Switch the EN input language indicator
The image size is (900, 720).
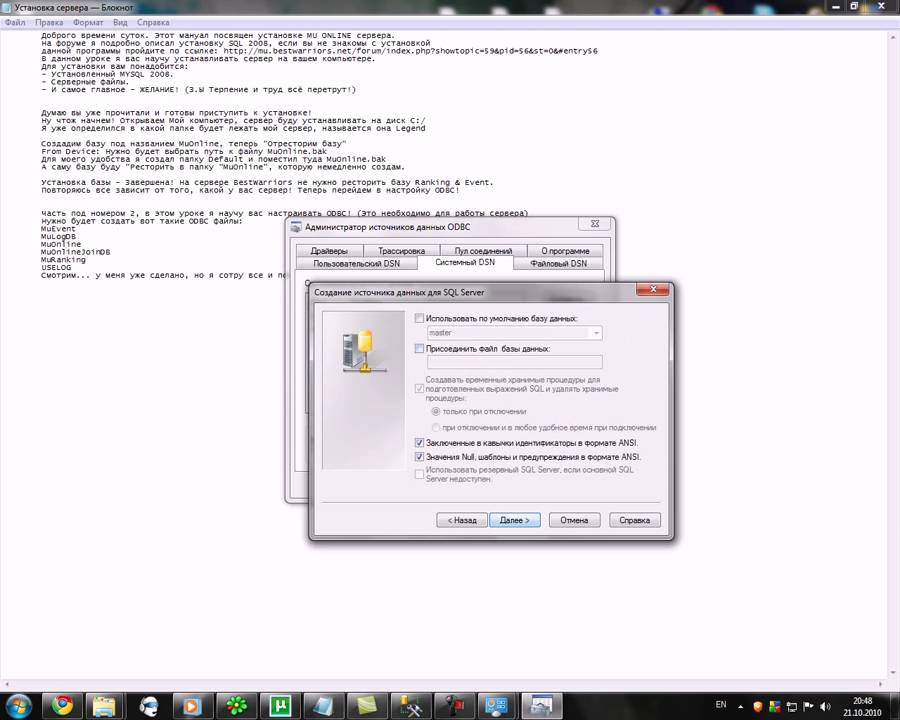tap(721, 704)
